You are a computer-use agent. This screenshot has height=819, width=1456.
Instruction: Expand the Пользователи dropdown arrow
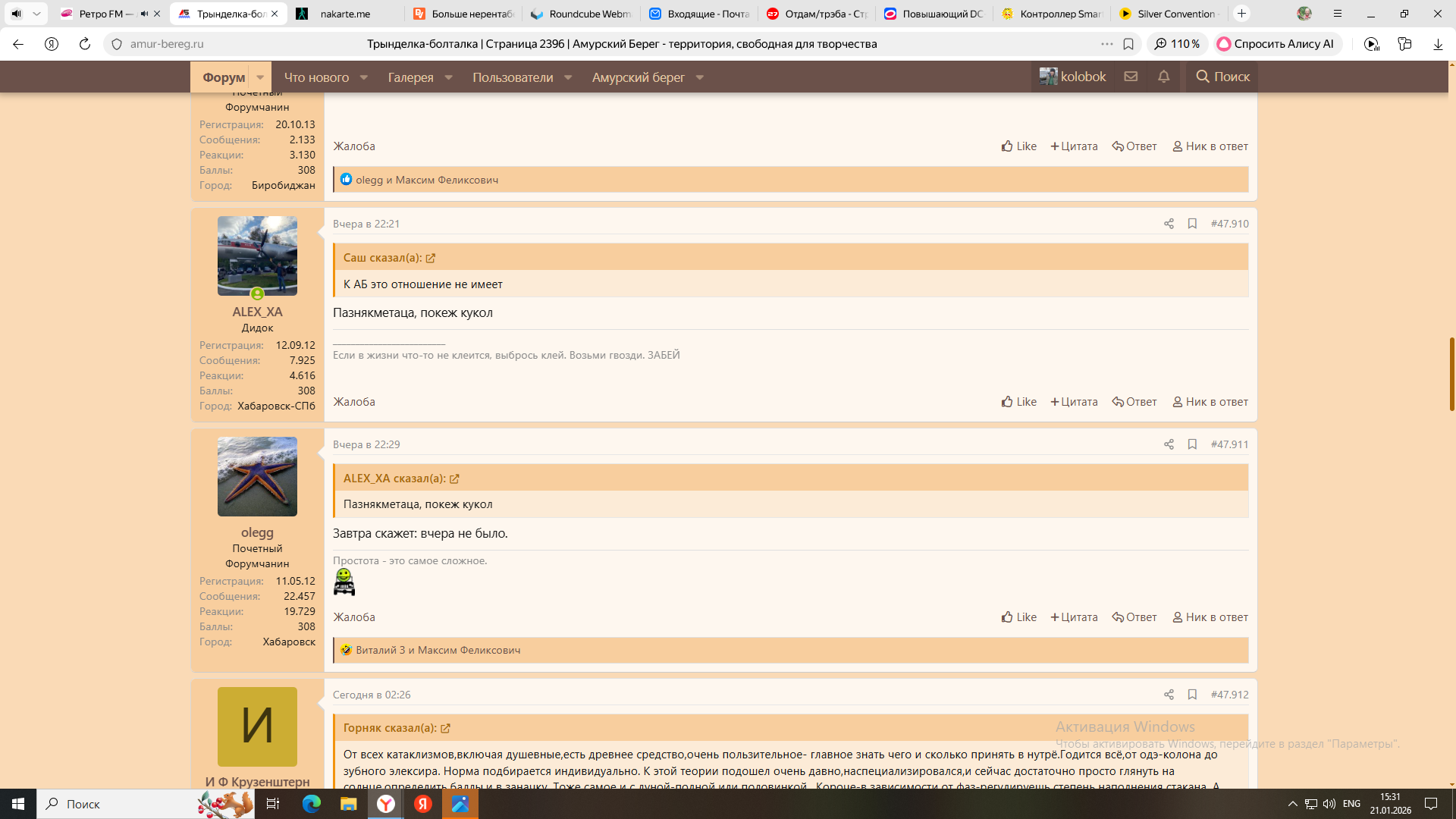point(568,77)
